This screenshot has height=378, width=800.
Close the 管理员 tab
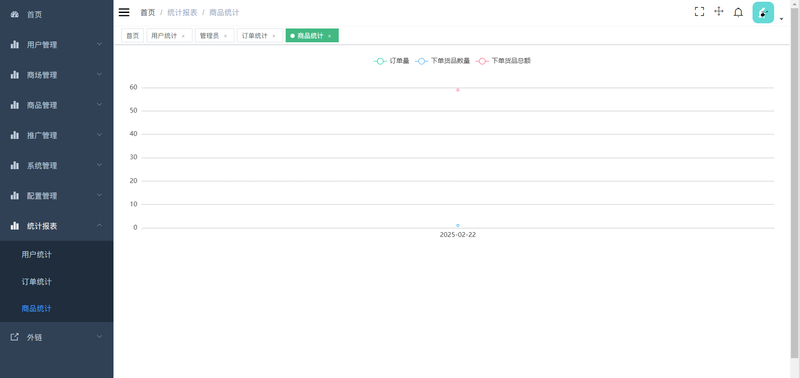(226, 36)
